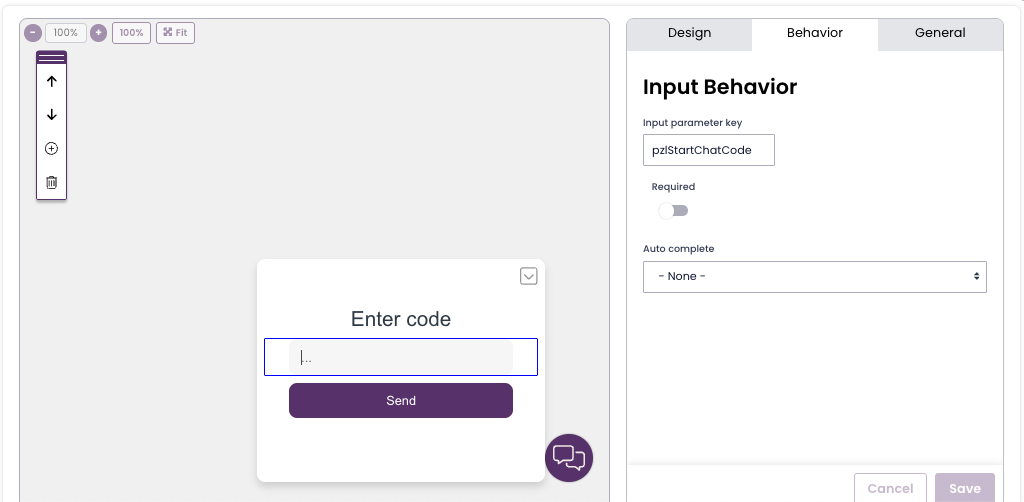Toggle the Required switch

673,211
